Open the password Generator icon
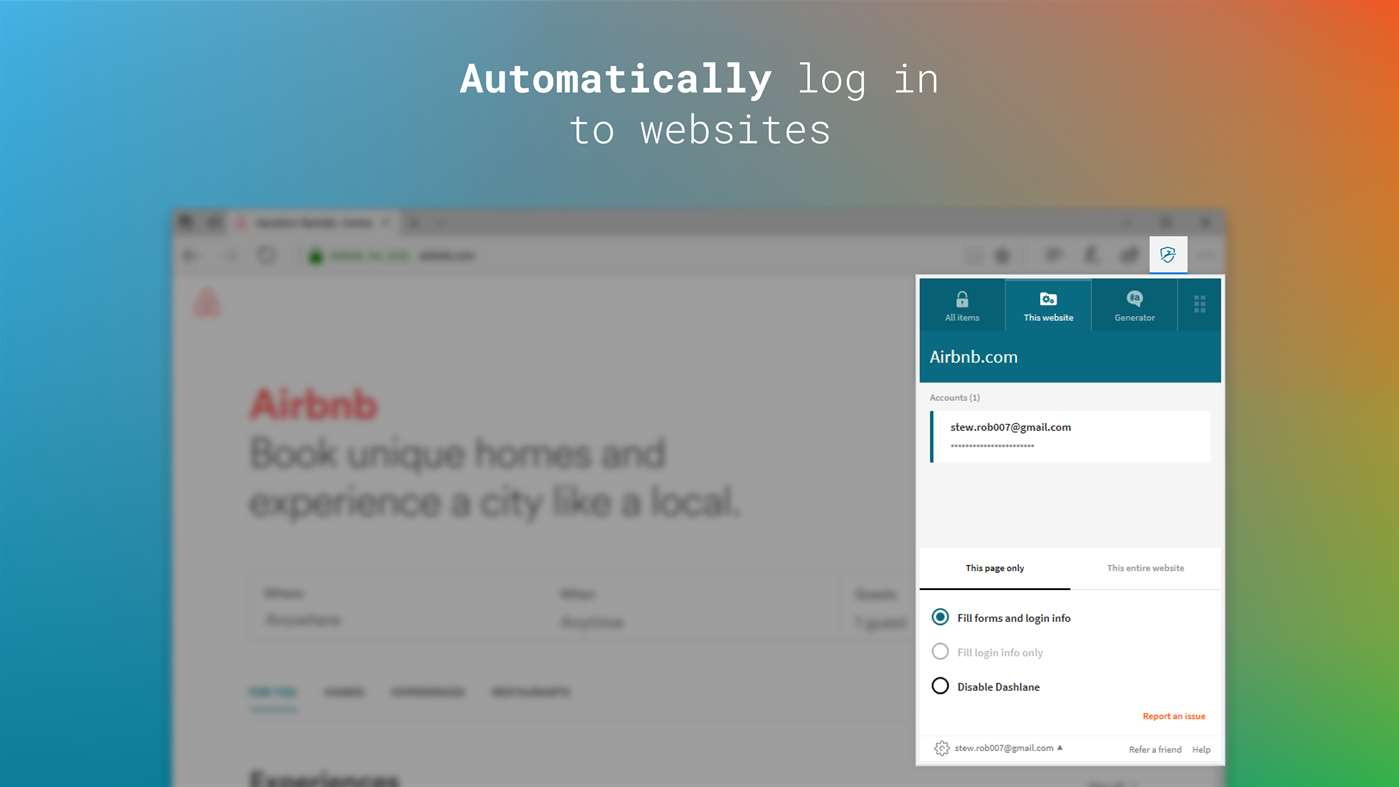This screenshot has width=1399, height=787. [1134, 299]
